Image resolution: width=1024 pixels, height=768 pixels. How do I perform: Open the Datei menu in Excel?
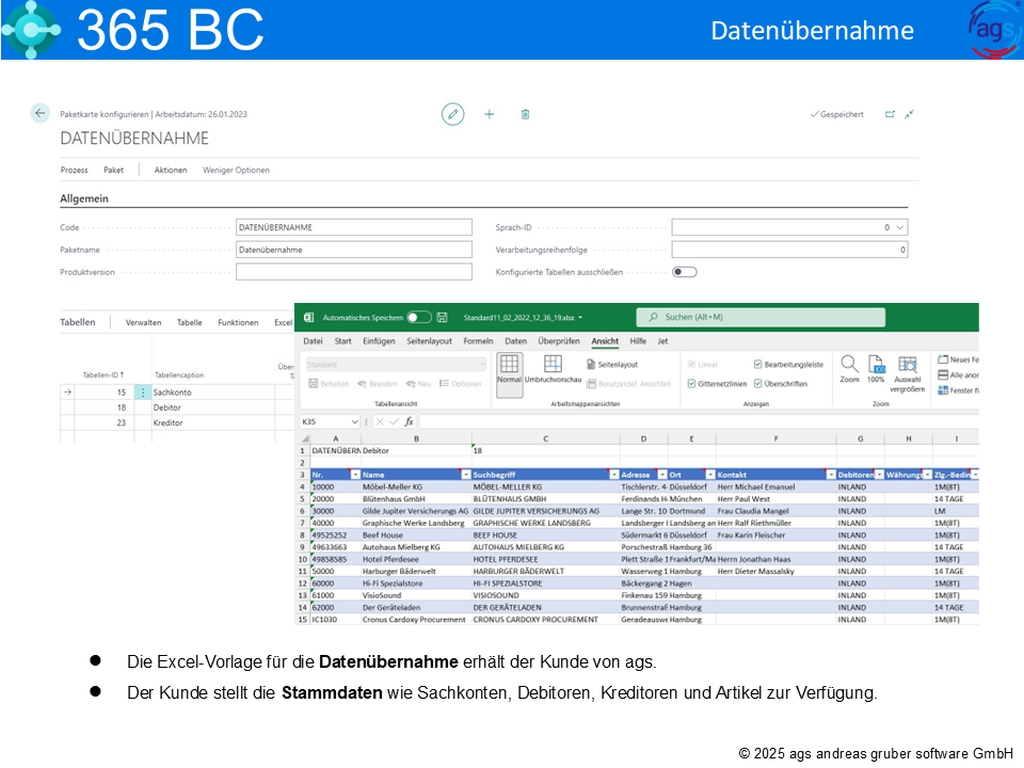(x=313, y=341)
